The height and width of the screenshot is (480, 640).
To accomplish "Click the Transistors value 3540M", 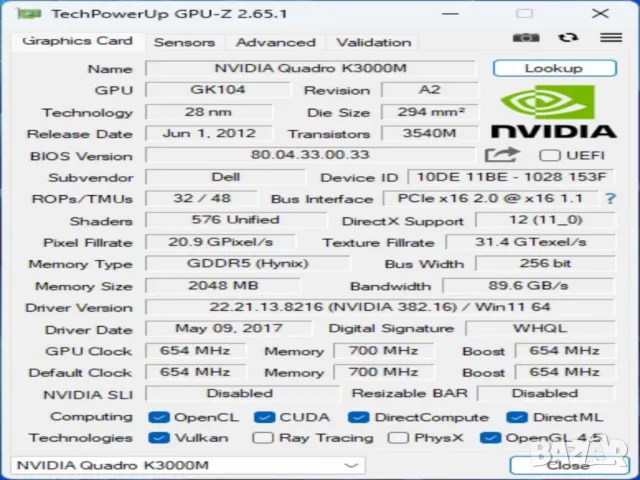I will [430, 133].
